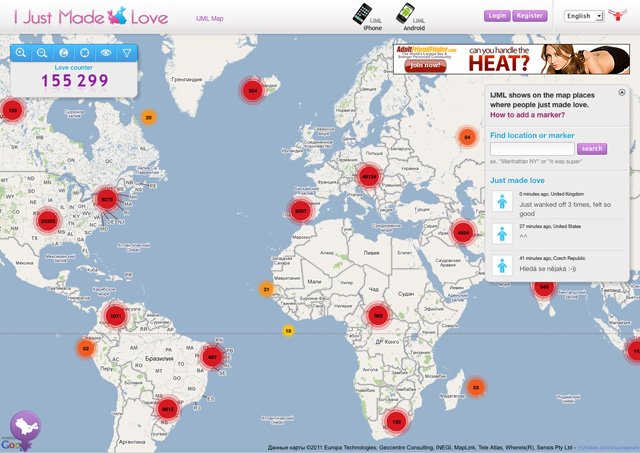Zoom out using the magnifier minus icon
This screenshot has width=640, height=453.
tap(42, 53)
